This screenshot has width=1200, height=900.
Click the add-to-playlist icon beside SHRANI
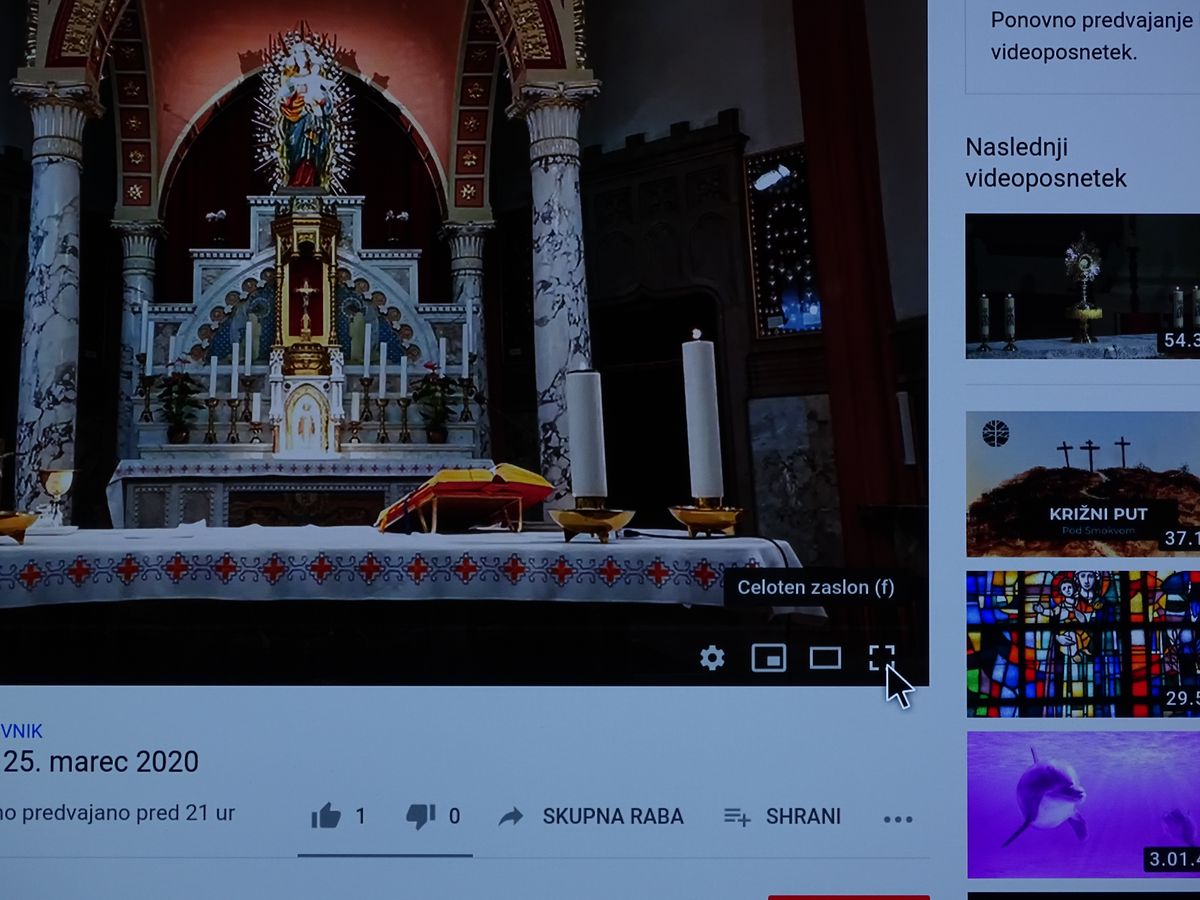tap(737, 817)
